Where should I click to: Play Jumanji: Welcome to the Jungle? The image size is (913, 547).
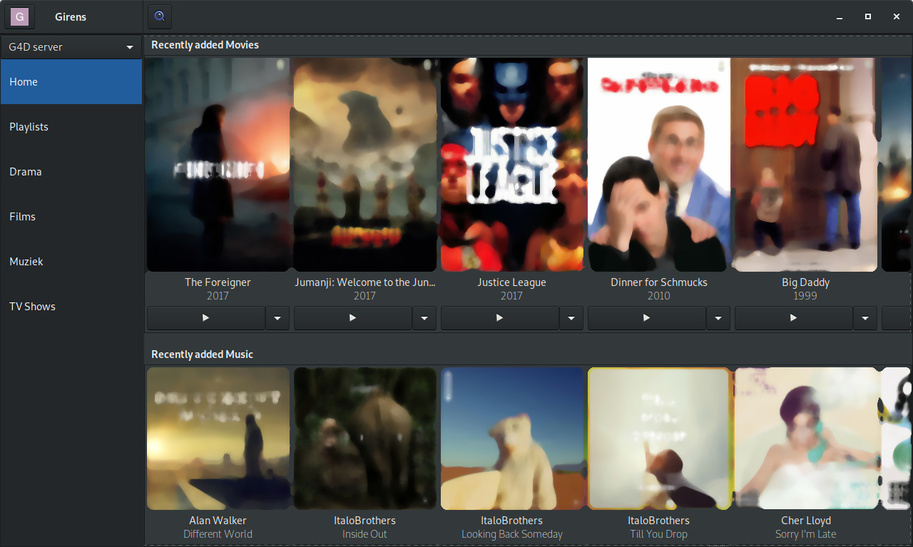pyautogui.click(x=352, y=318)
